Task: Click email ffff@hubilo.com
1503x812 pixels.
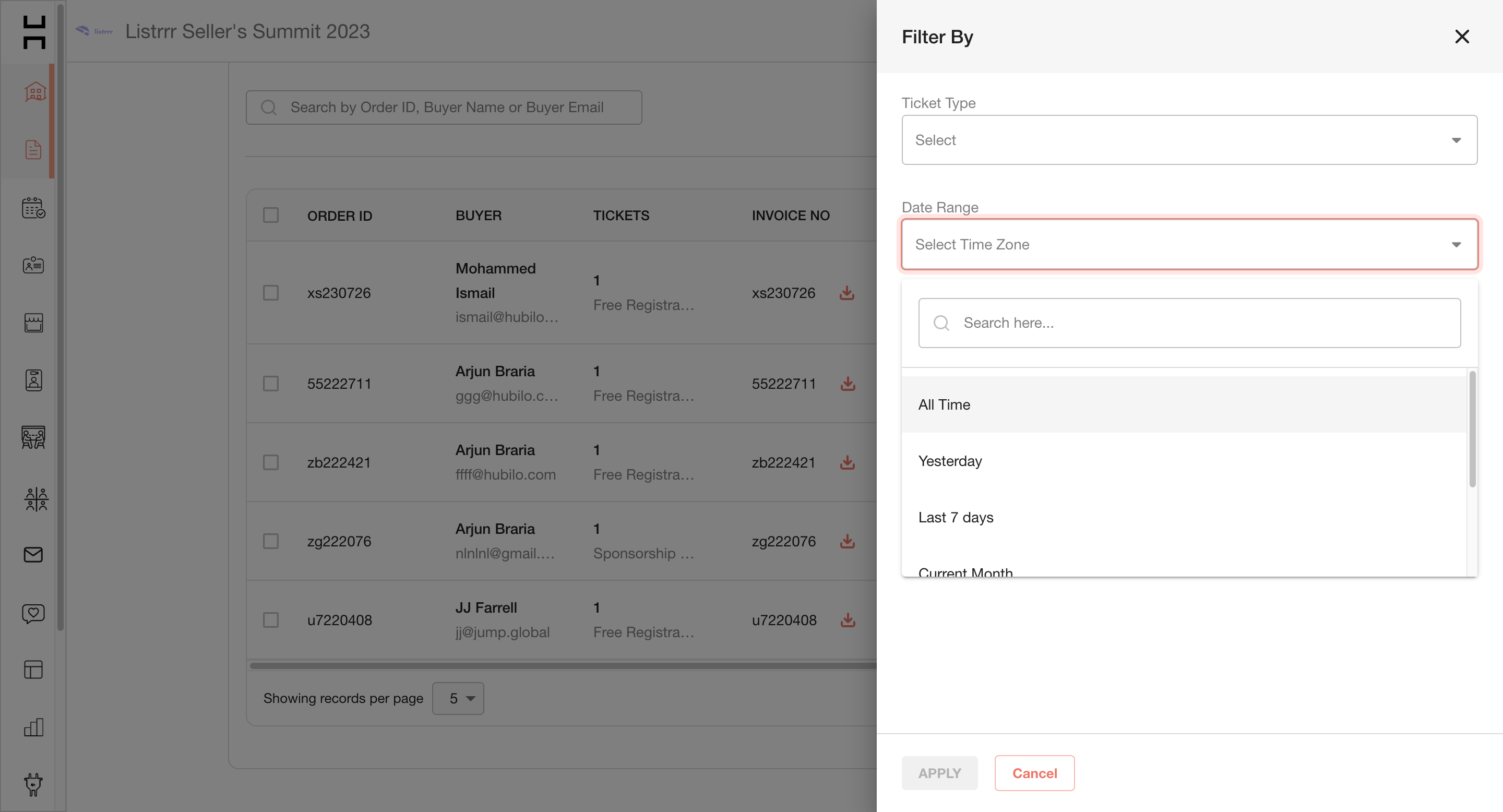Action: 505,475
